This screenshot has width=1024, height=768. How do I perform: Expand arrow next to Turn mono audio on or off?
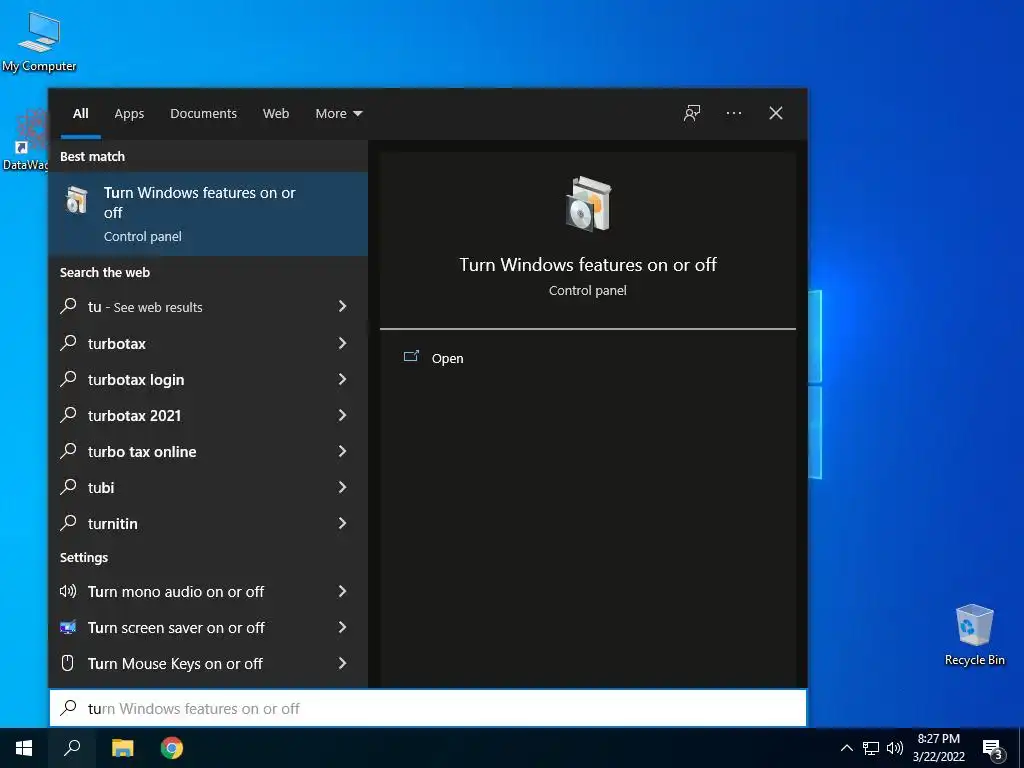(342, 591)
